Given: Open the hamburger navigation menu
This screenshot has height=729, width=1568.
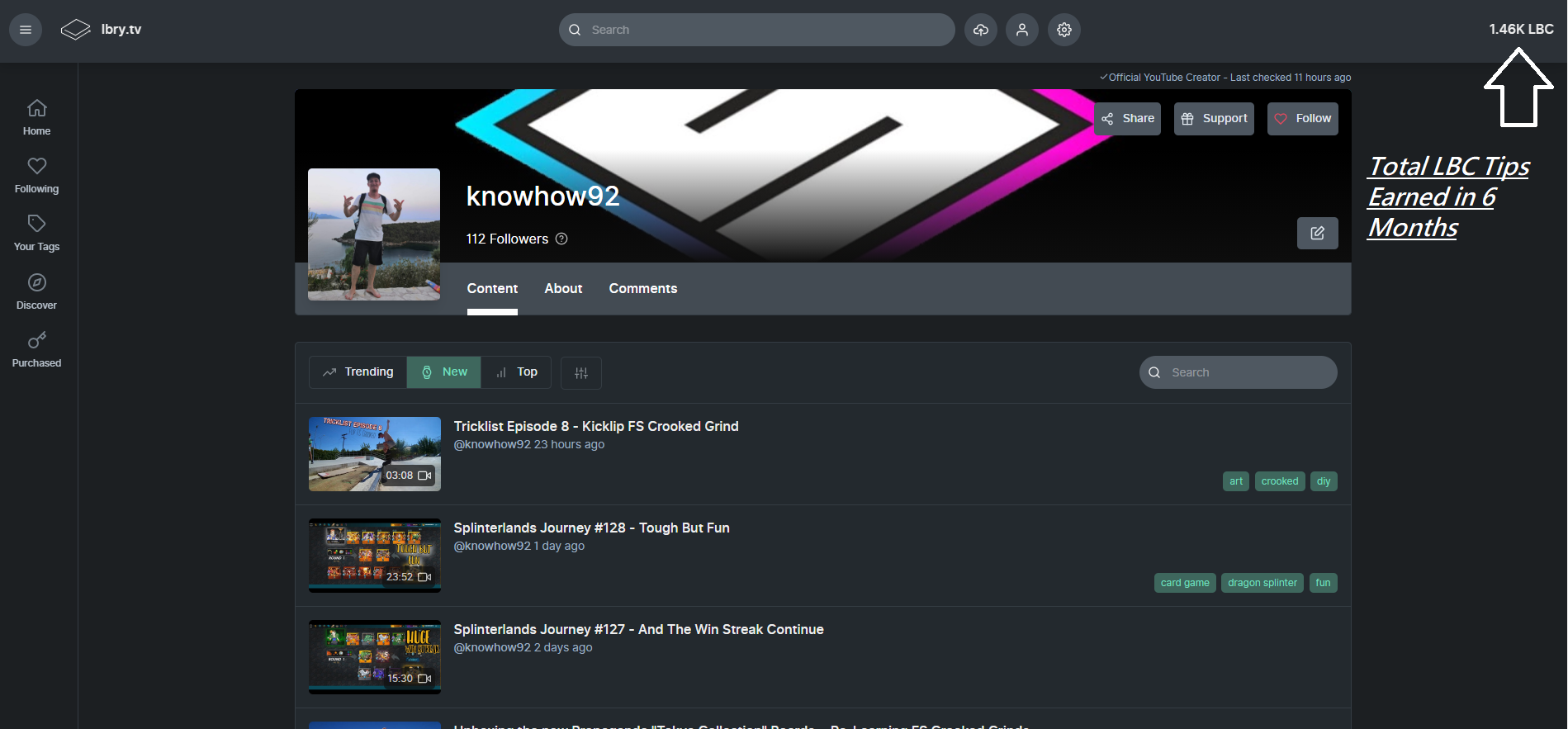Looking at the screenshot, I should (x=26, y=30).
